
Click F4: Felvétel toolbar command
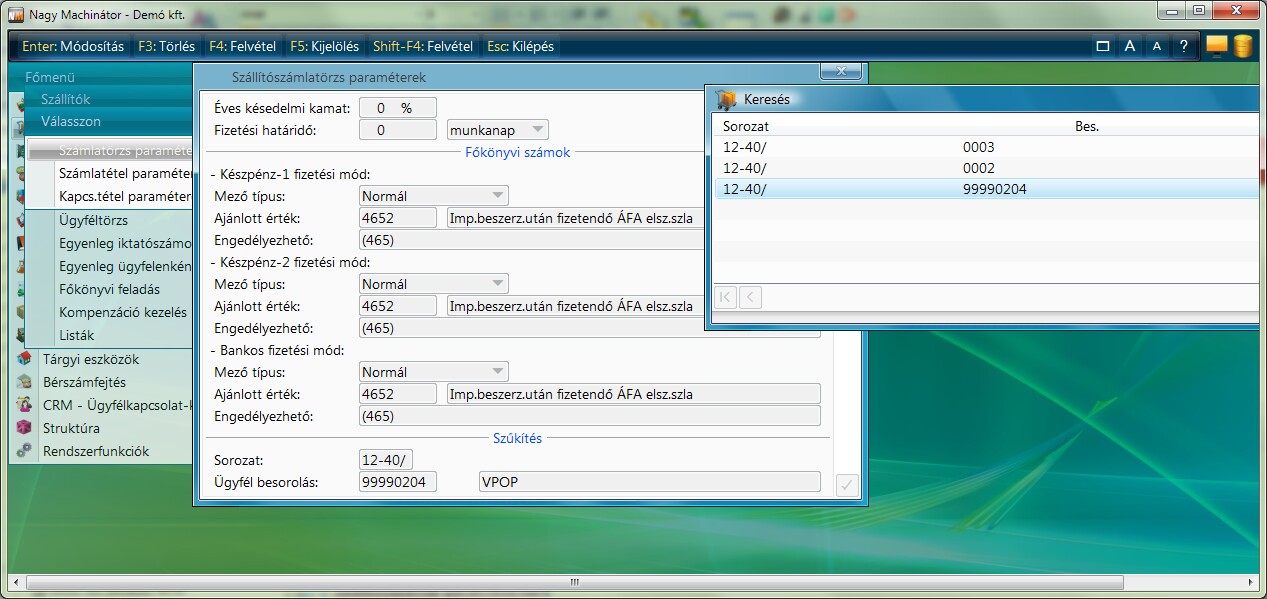(x=243, y=46)
